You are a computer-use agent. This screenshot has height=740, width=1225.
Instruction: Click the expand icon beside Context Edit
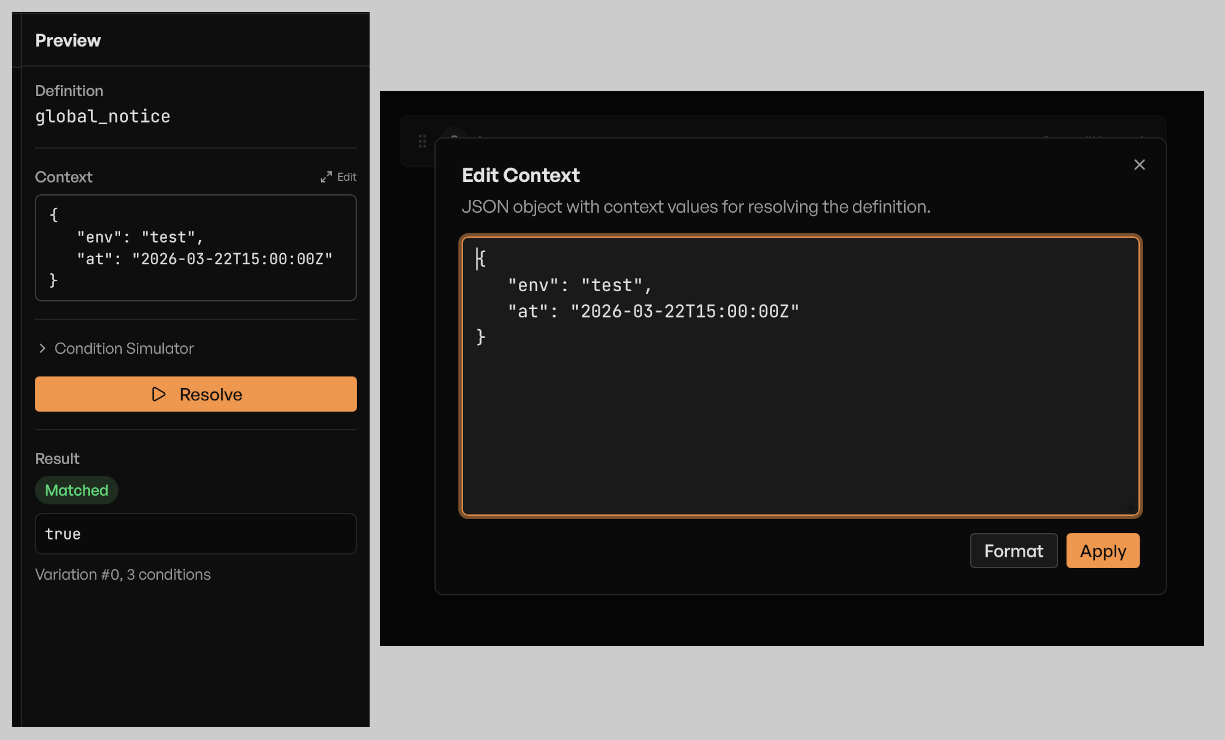pos(326,177)
